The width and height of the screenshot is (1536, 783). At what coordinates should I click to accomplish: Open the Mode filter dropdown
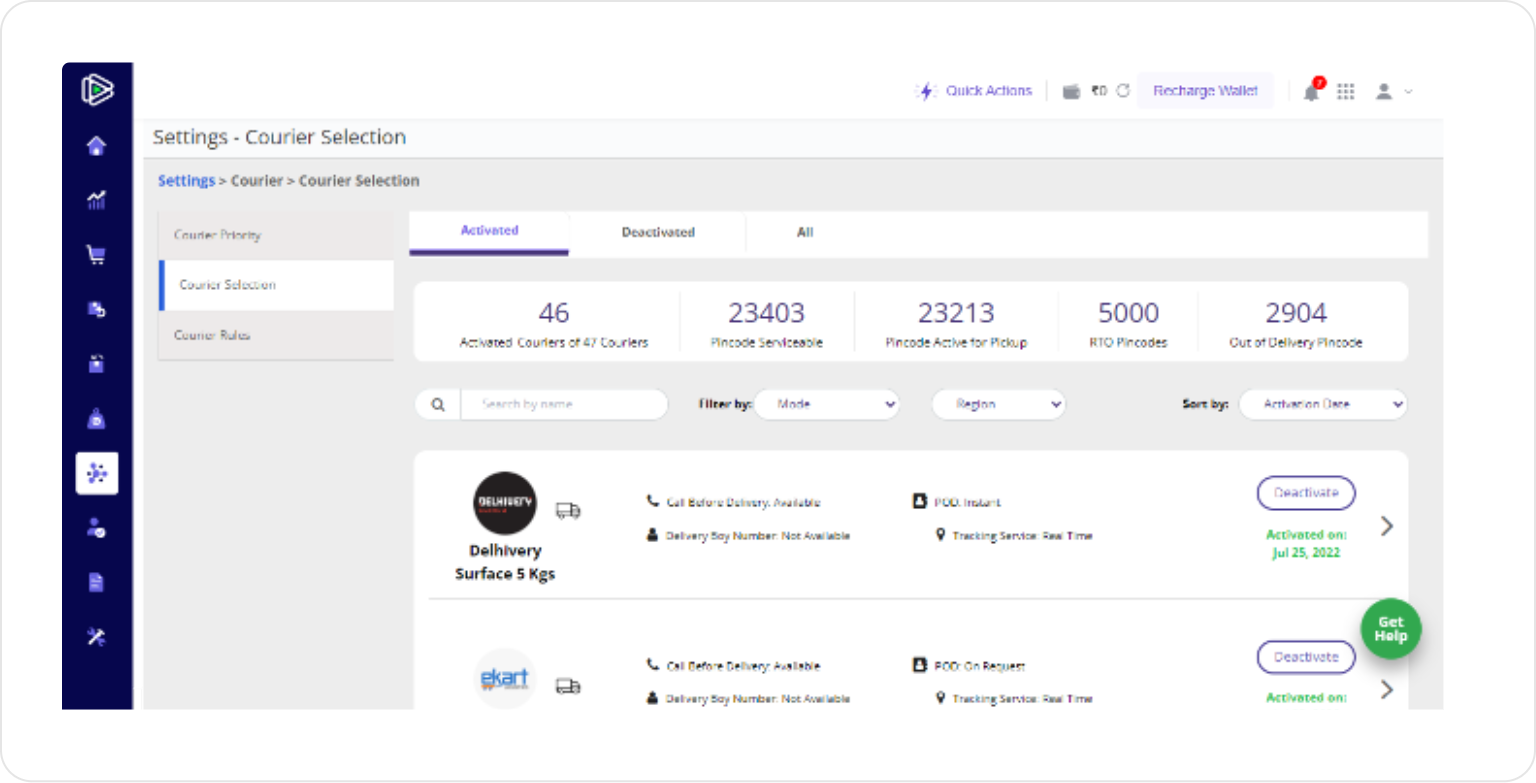(826, 405)
